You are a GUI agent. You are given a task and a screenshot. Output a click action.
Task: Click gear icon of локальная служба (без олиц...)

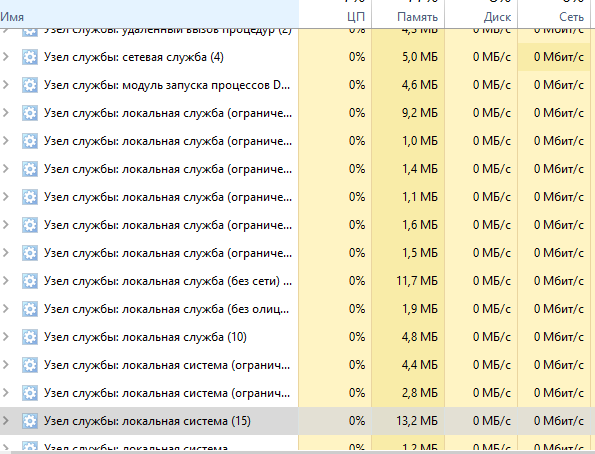pos(30,309)
